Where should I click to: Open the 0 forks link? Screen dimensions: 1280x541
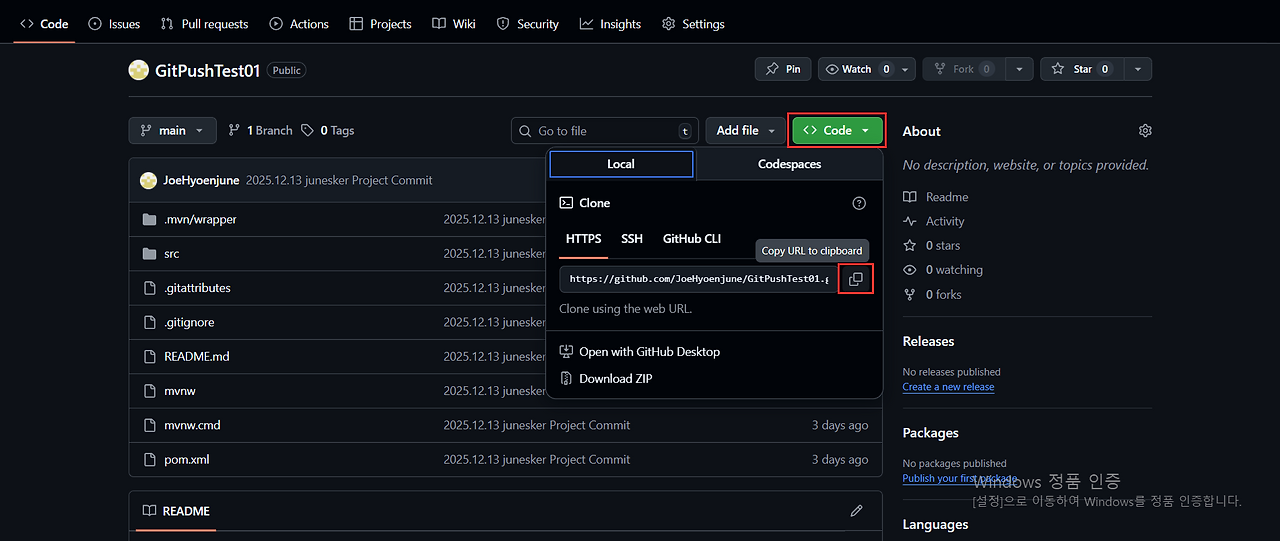coord(933,294)
